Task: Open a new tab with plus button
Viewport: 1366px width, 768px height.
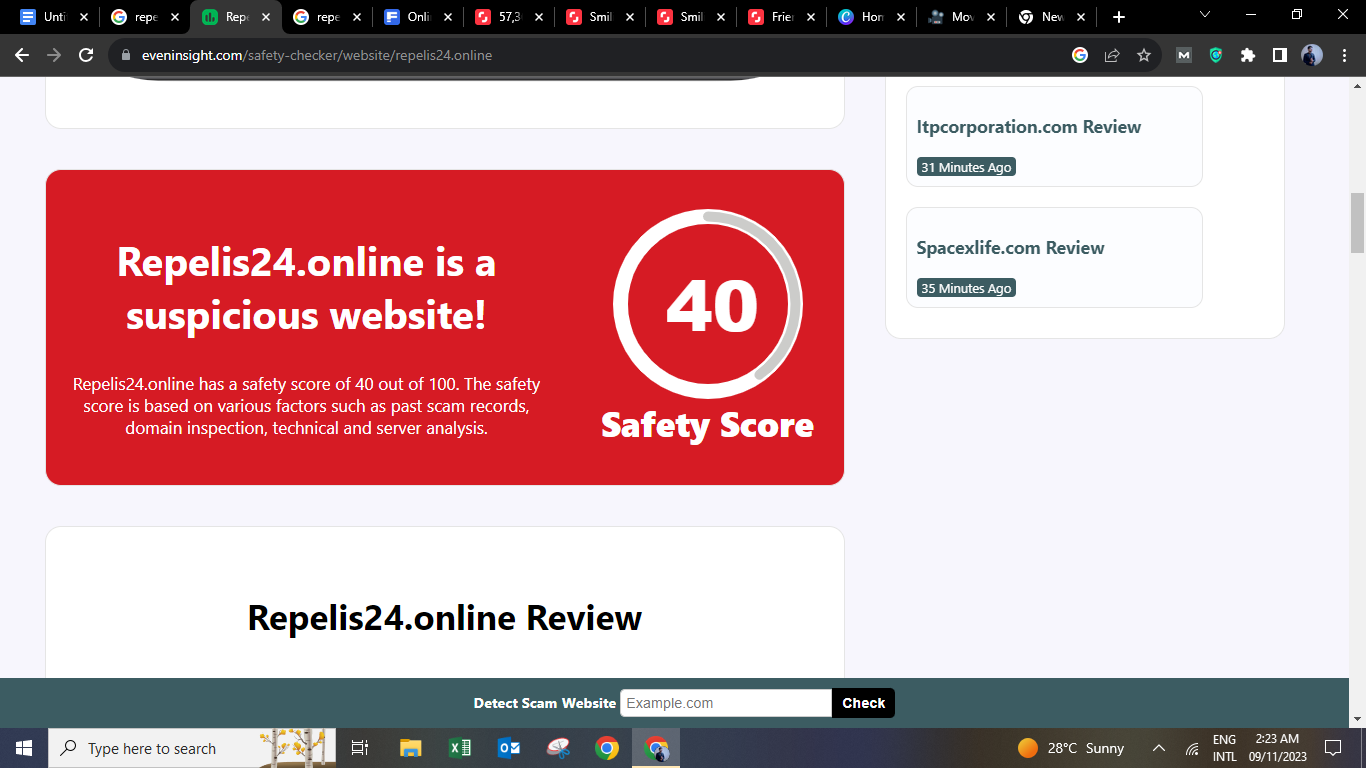Action: tap(1119, 17)
